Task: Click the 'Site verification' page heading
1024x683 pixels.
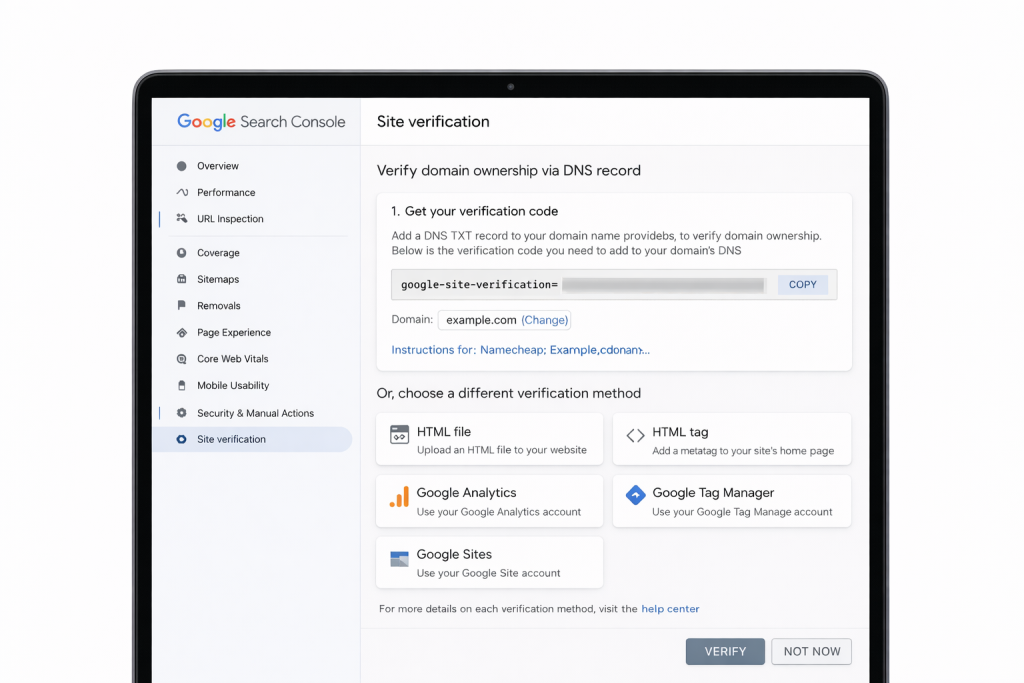Action: pyautogui.click(x=433, y=121)
